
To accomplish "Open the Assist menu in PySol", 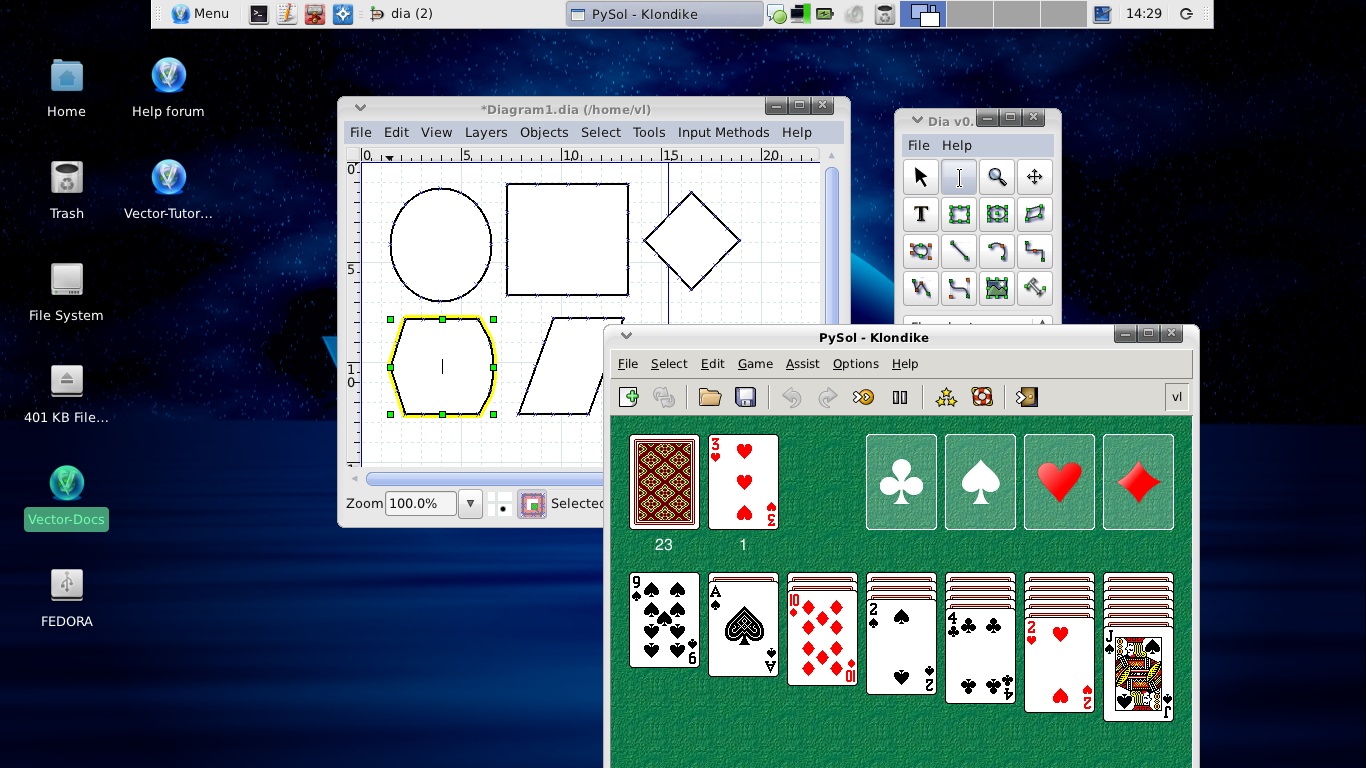I will point(802,364).
